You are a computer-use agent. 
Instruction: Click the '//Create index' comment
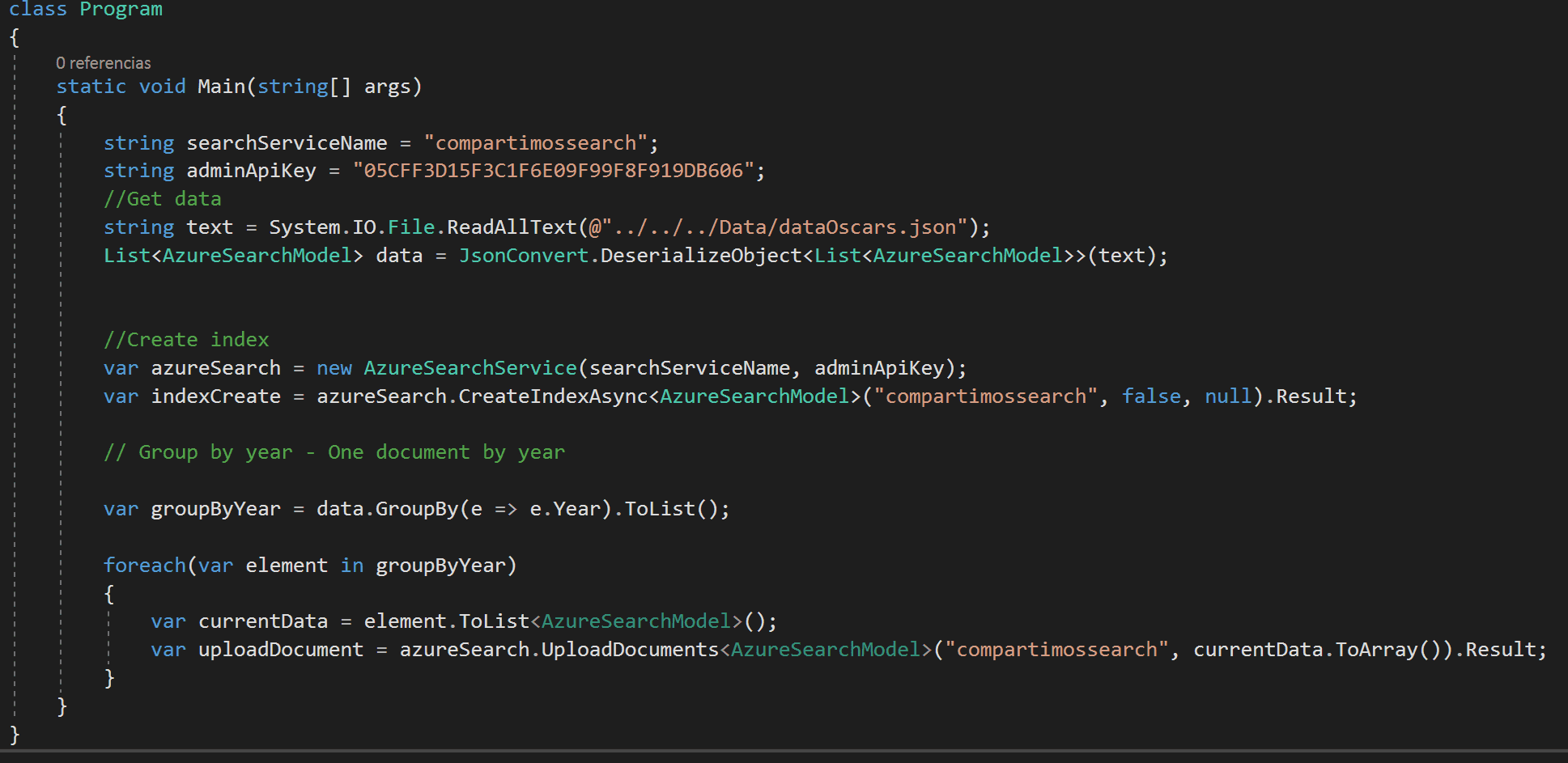tap(186, 340)
